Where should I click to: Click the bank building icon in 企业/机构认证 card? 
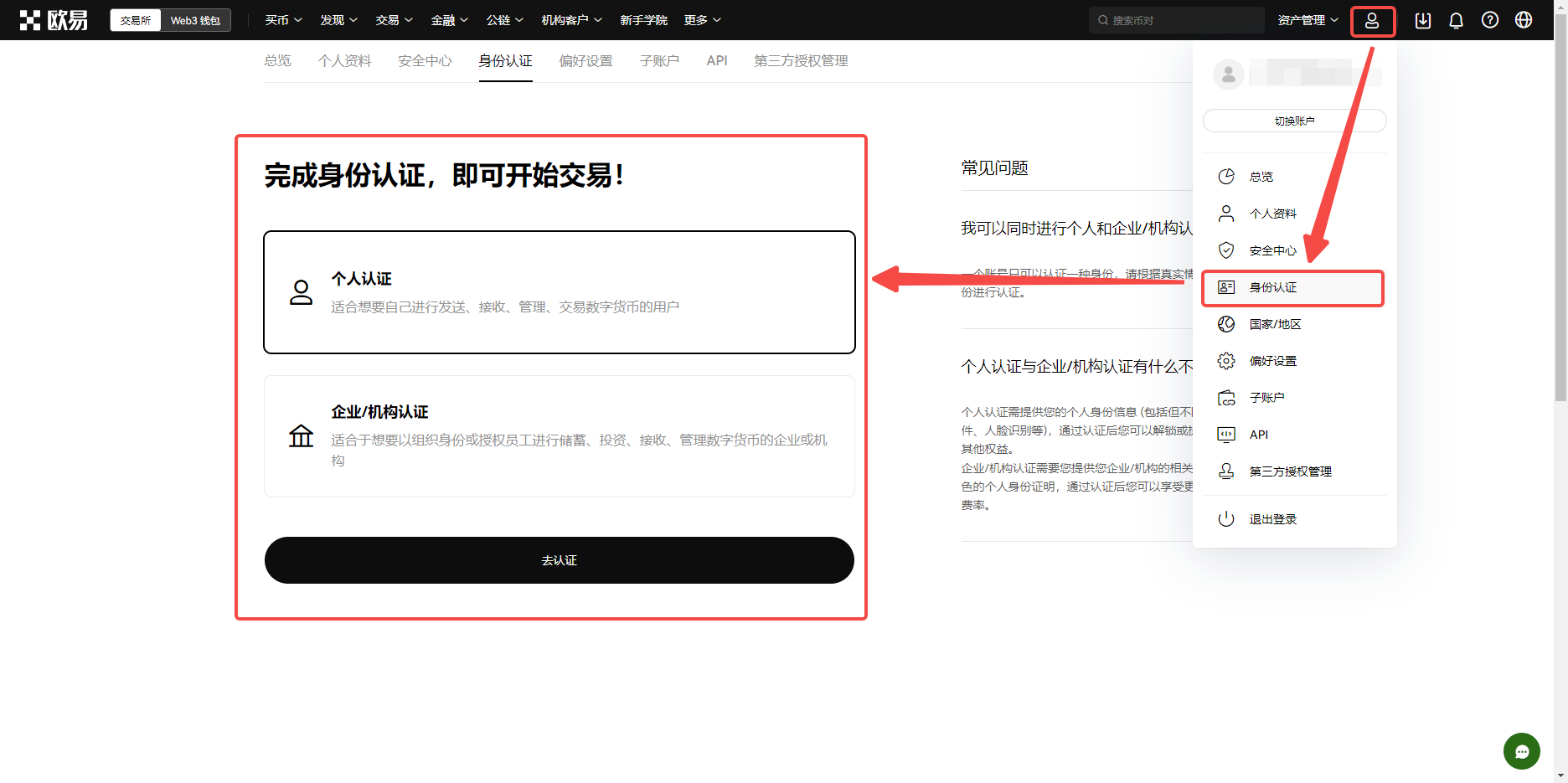click(x=301, y=436)
